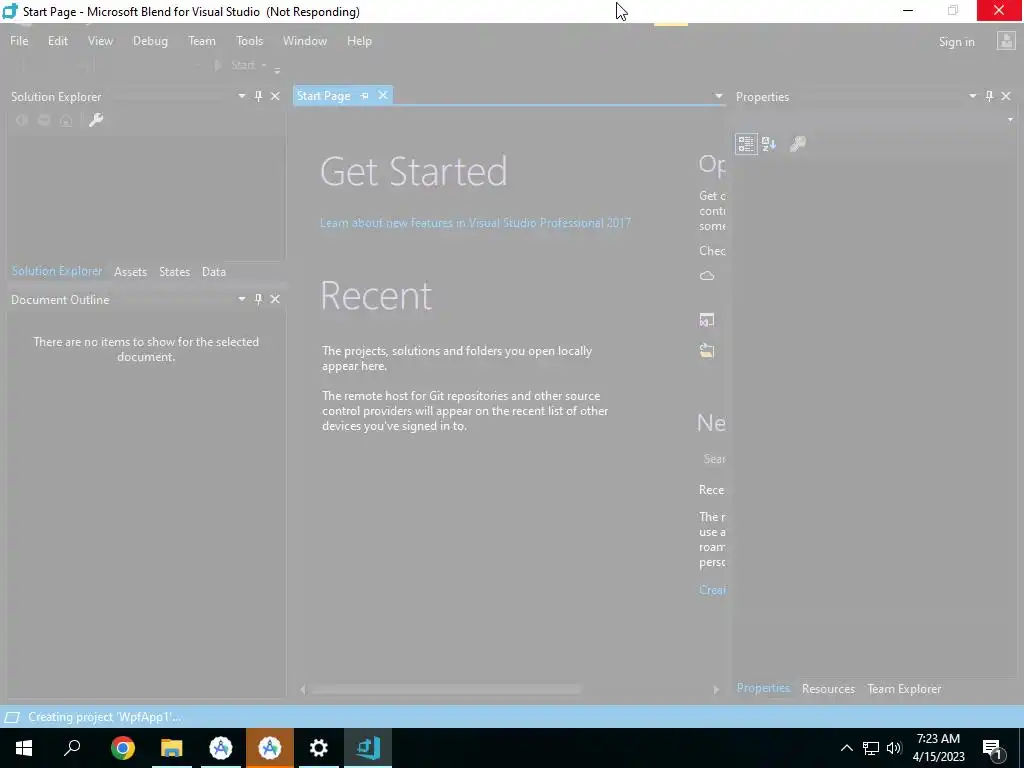This screenshot has height=768, width=1024.
Task: Click the Start Page right scroll arrow
Action: 716,690
